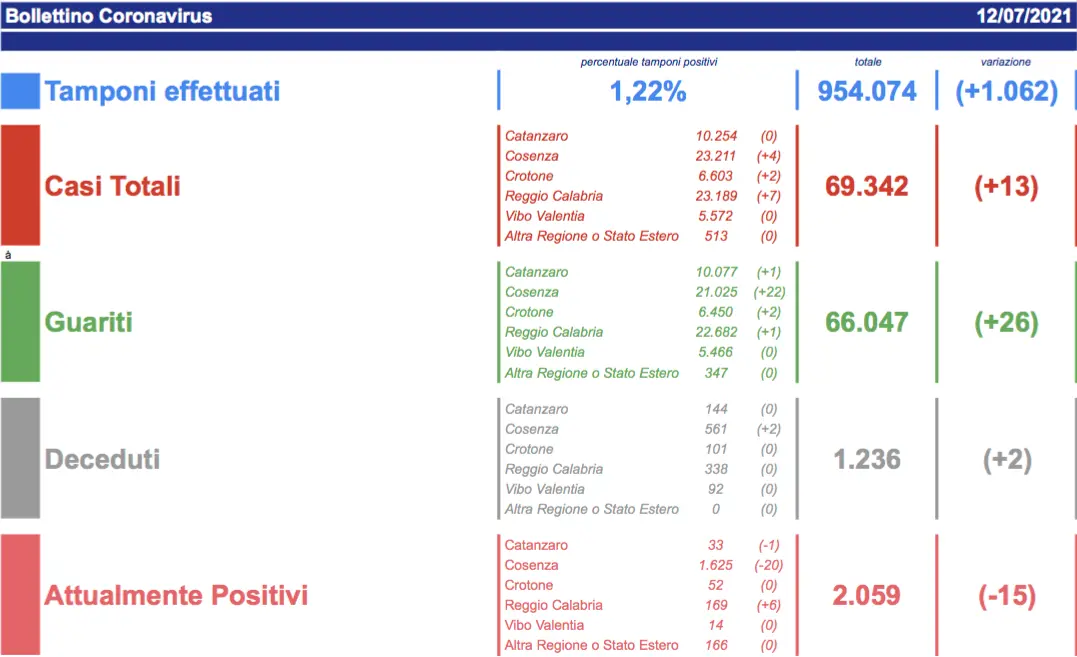Click Reggio Calabria cases change (+7)
The width and height of the screenshot is (1077, 657).
click(769, 196)
